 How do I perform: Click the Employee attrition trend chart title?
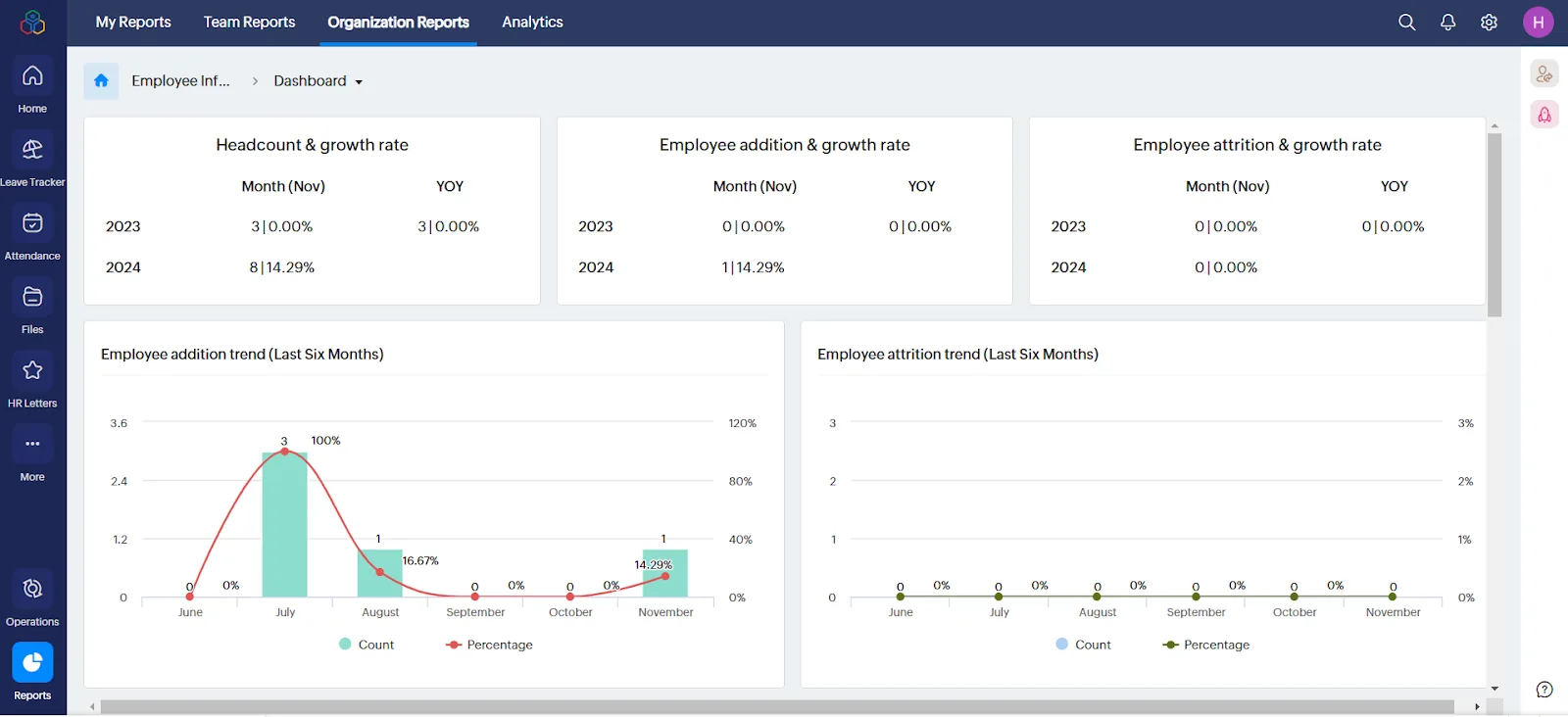958,355
